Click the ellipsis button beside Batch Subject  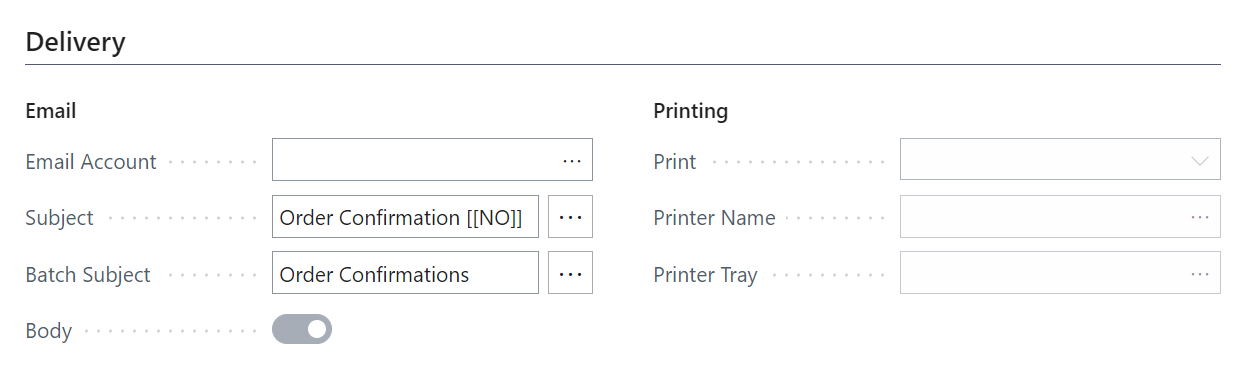[571, 273]
